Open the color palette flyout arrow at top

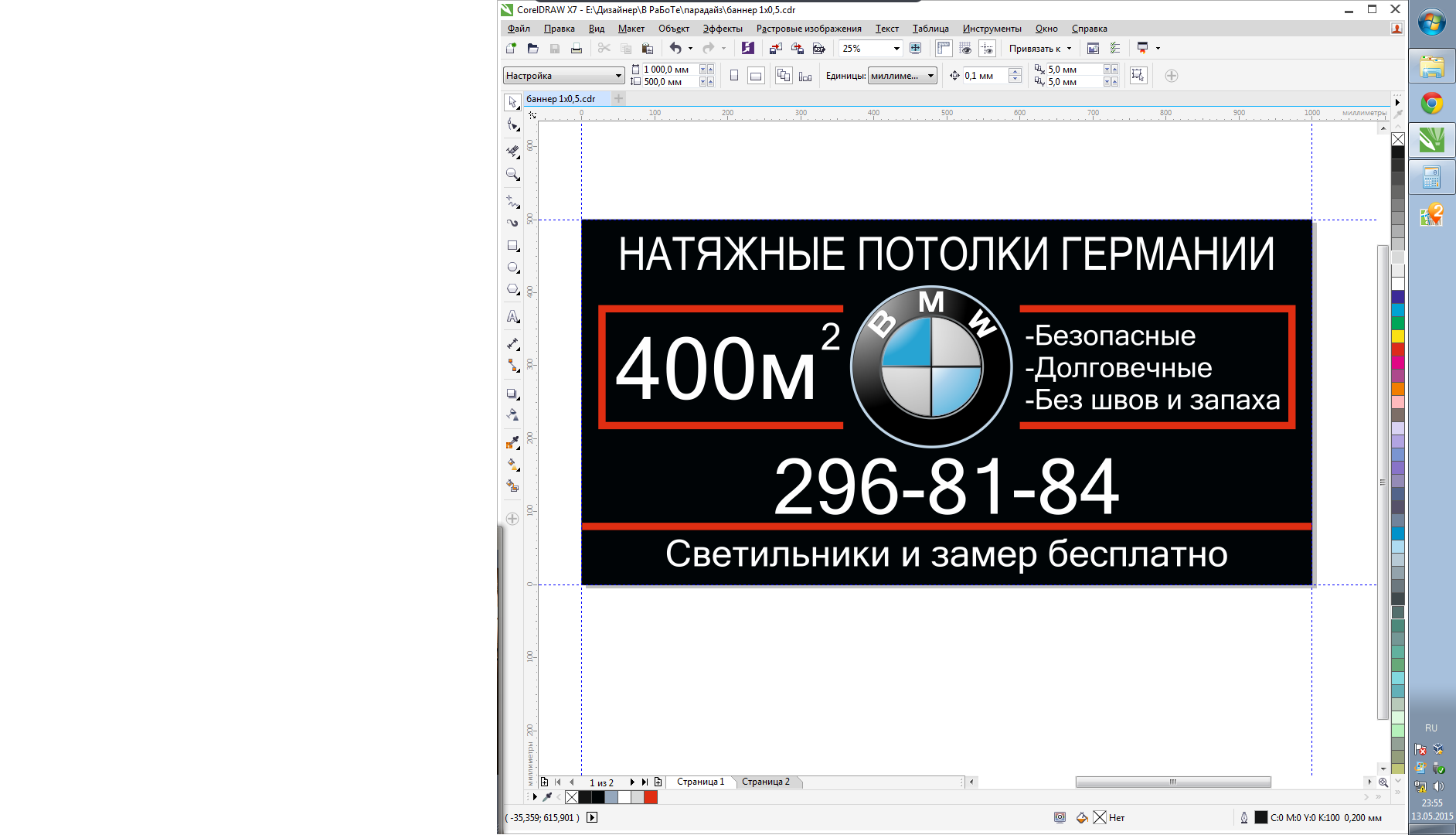coord(1397,101)
